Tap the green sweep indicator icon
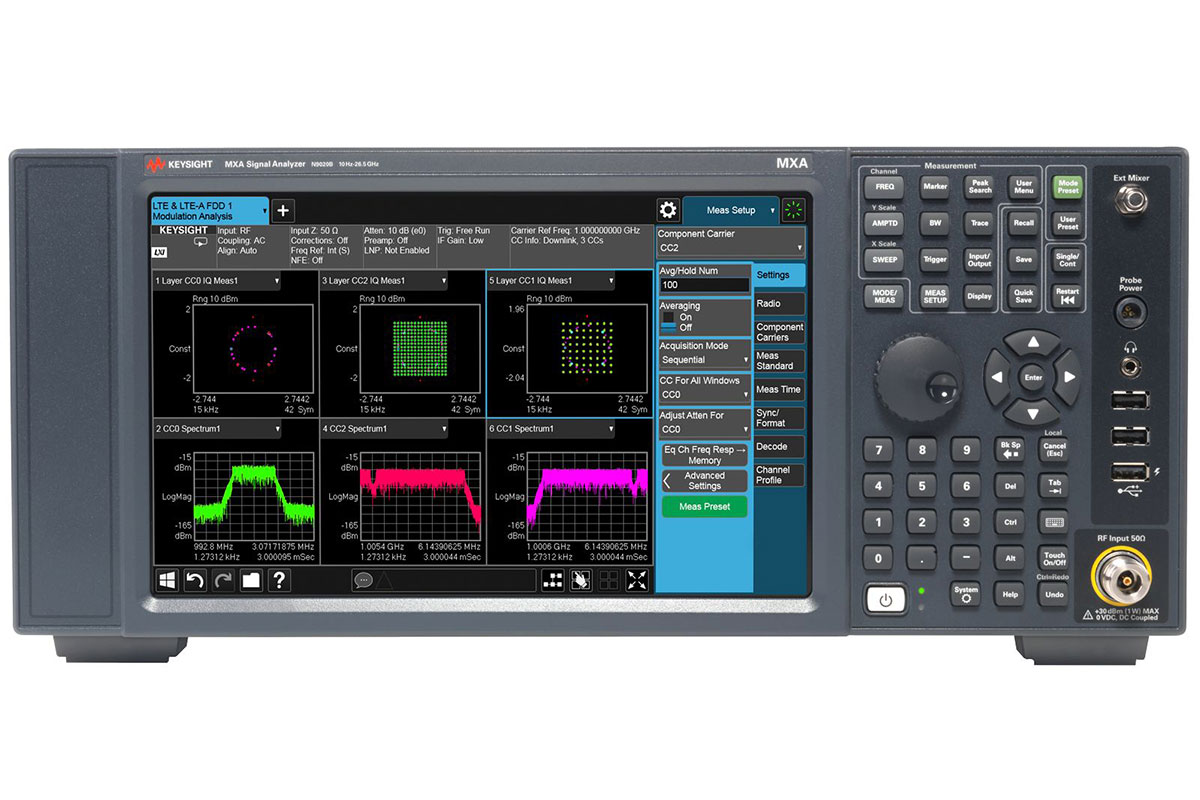 coord(795,210)
